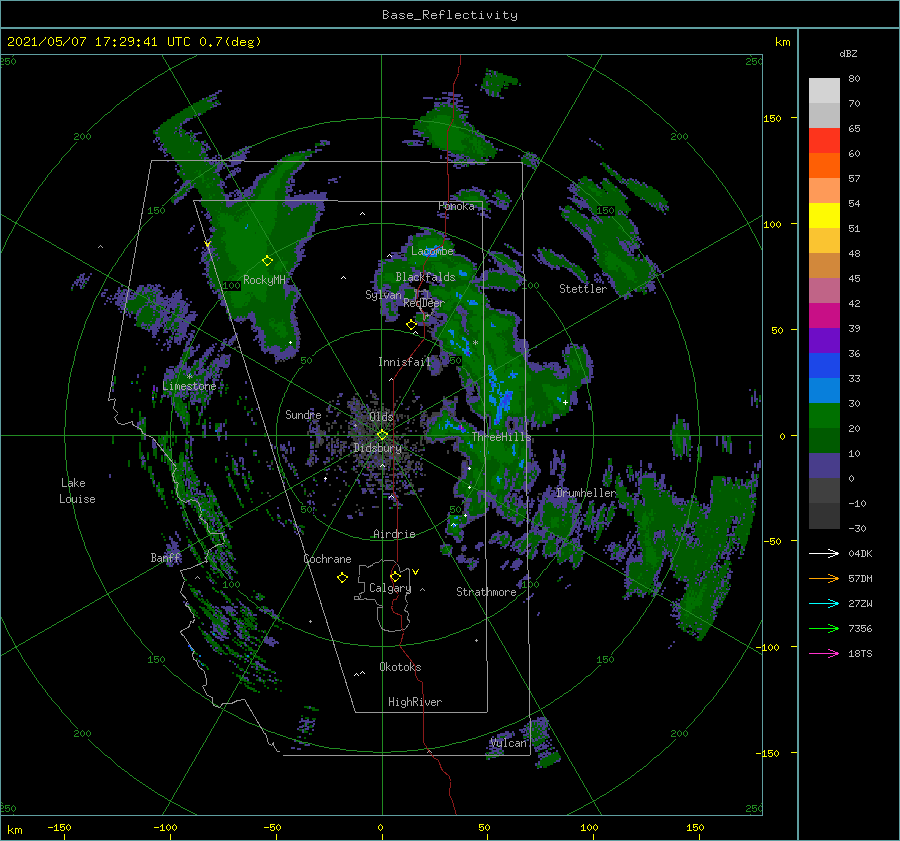Click the Strathmore label
This screenshot has width=900, height=841.
click(486, 592)
